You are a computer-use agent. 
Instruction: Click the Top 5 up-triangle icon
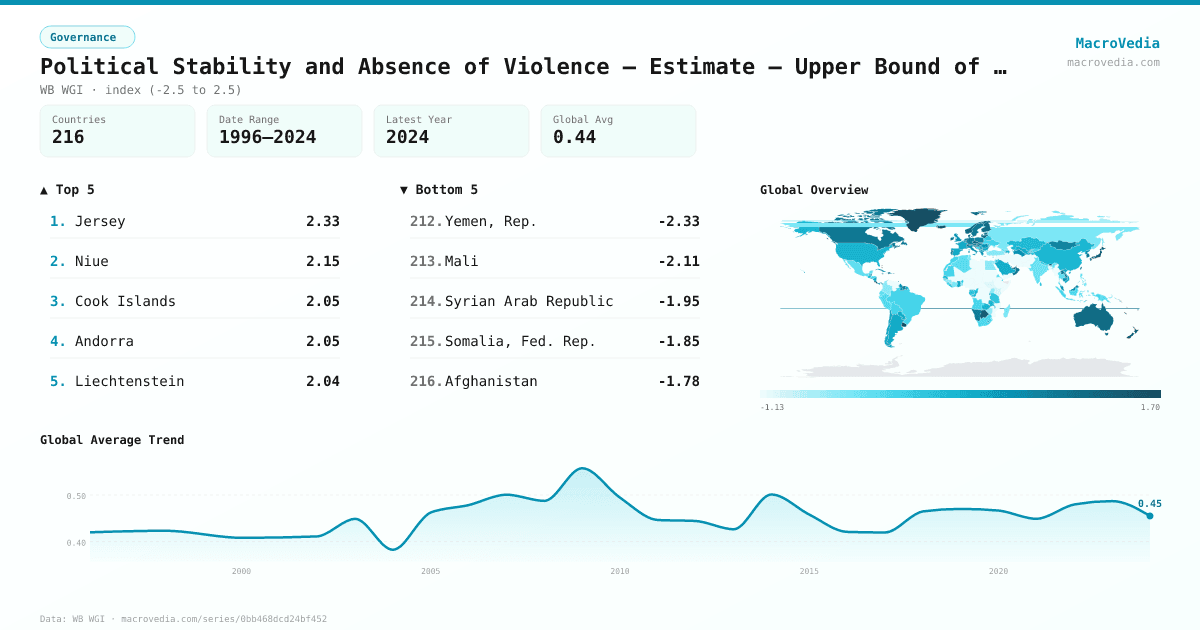[44, 190]
